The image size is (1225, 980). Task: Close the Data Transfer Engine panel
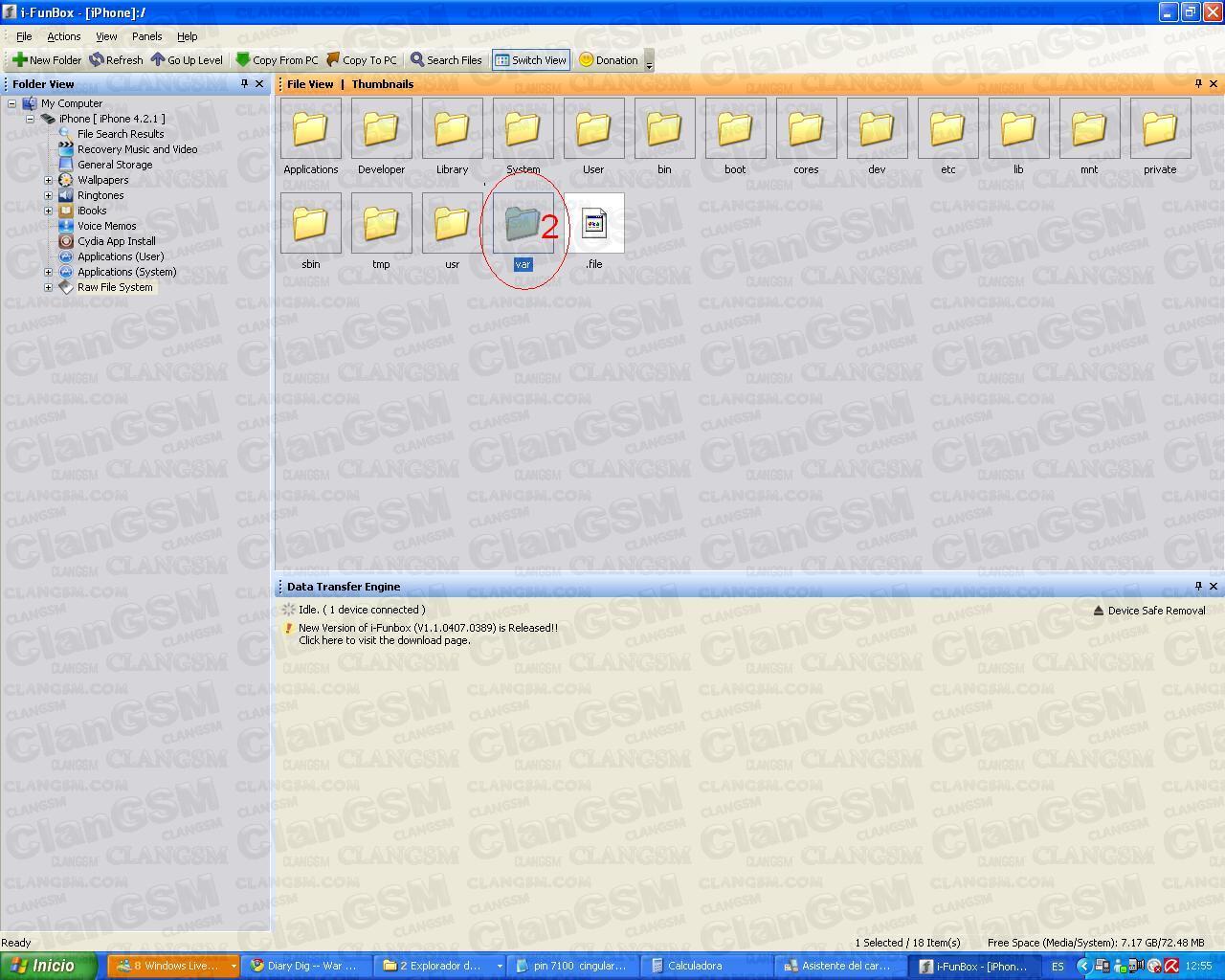pos(1214,587)
